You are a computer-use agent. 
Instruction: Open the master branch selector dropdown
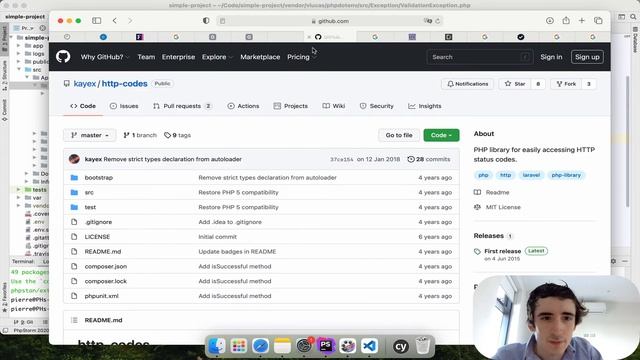(x=90, y=135)
